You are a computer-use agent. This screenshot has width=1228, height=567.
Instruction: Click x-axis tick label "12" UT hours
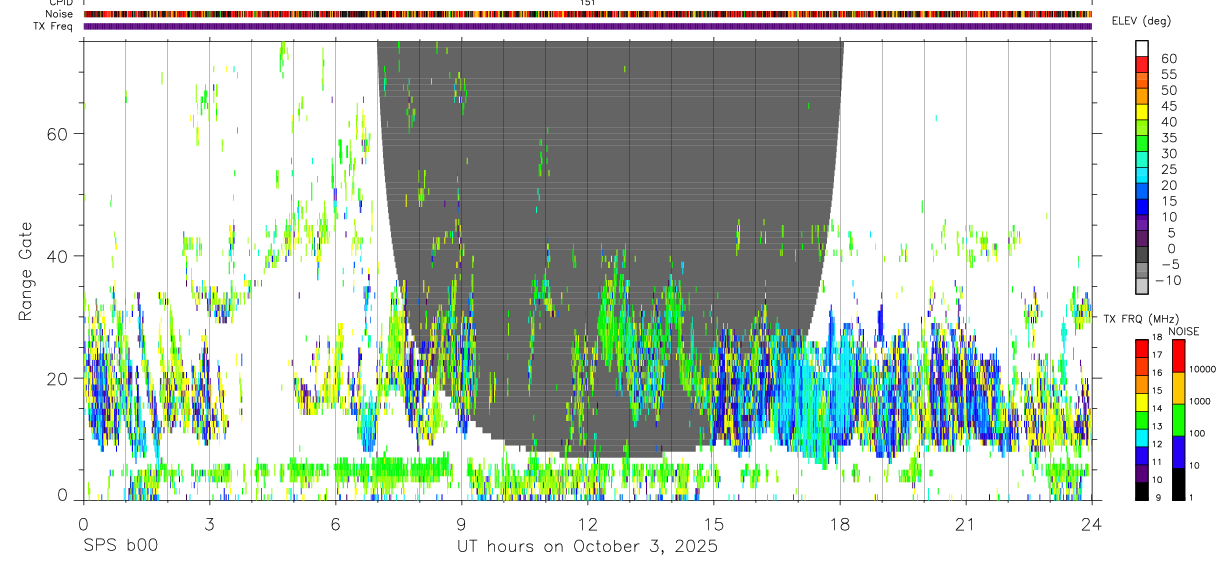click(587, 524)
